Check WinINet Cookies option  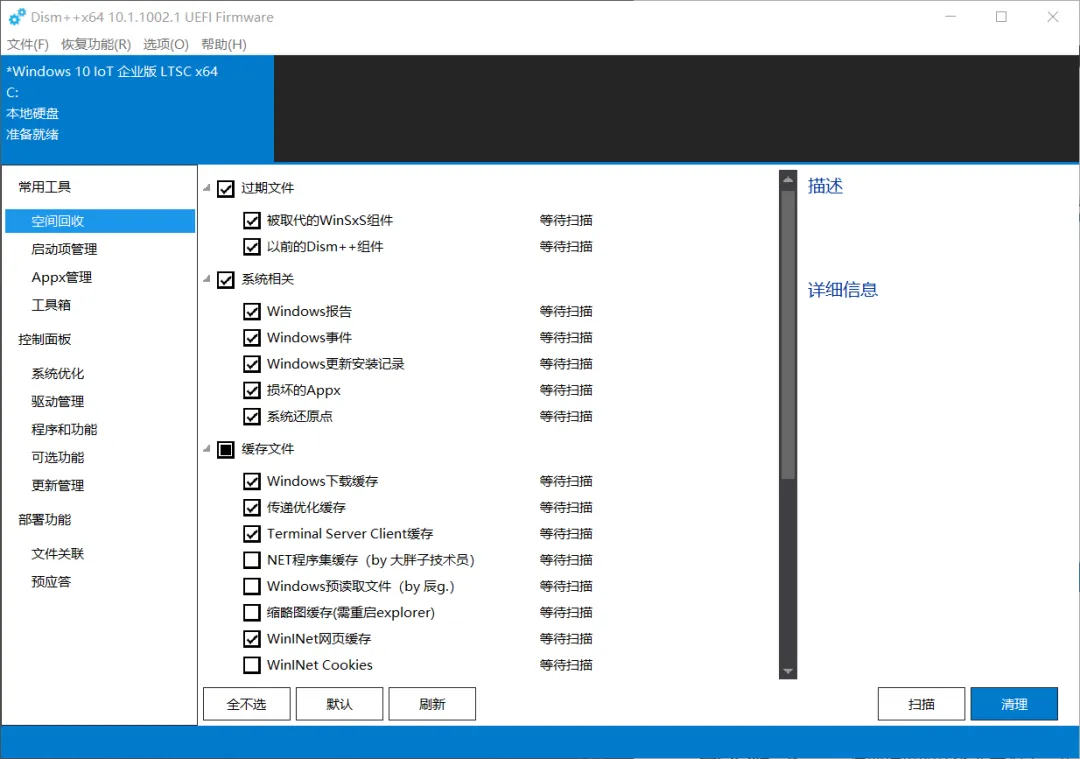[252, 665]
